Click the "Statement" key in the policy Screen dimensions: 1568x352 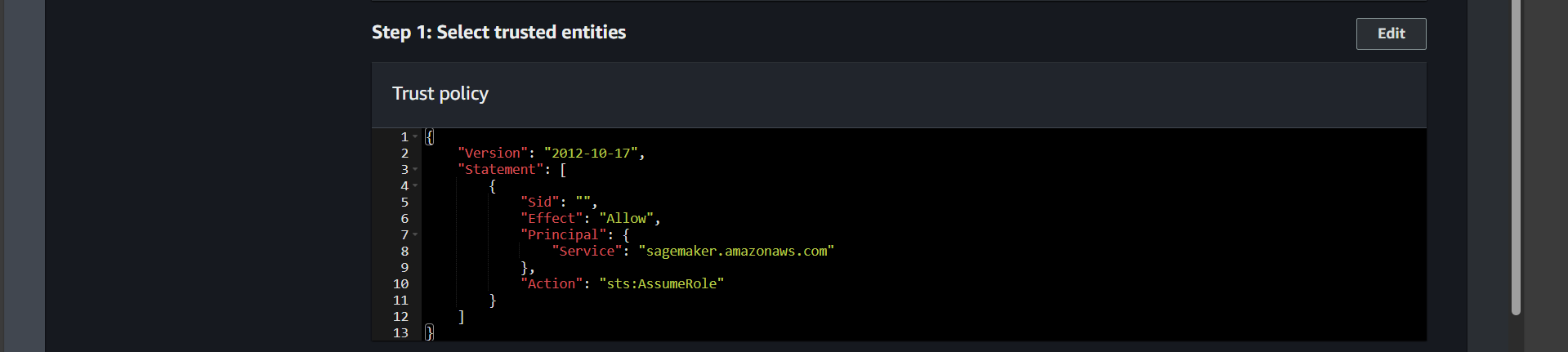tap(500, 170)
